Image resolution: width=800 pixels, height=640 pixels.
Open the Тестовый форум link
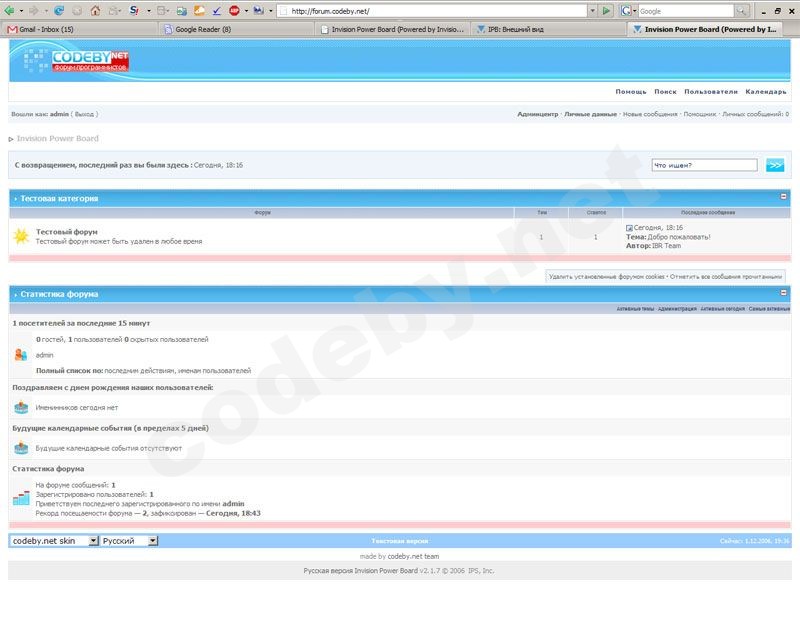[66, 232]
